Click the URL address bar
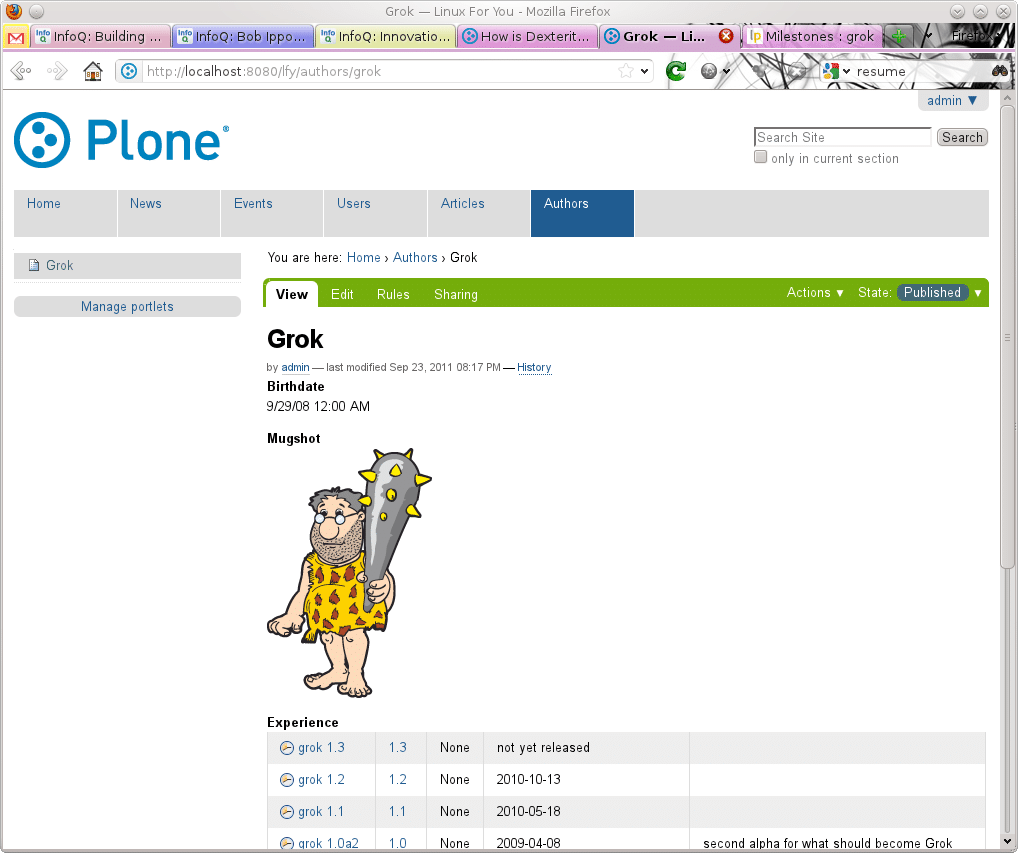The width and height of the screenshot is (1018, 853). 383,71
